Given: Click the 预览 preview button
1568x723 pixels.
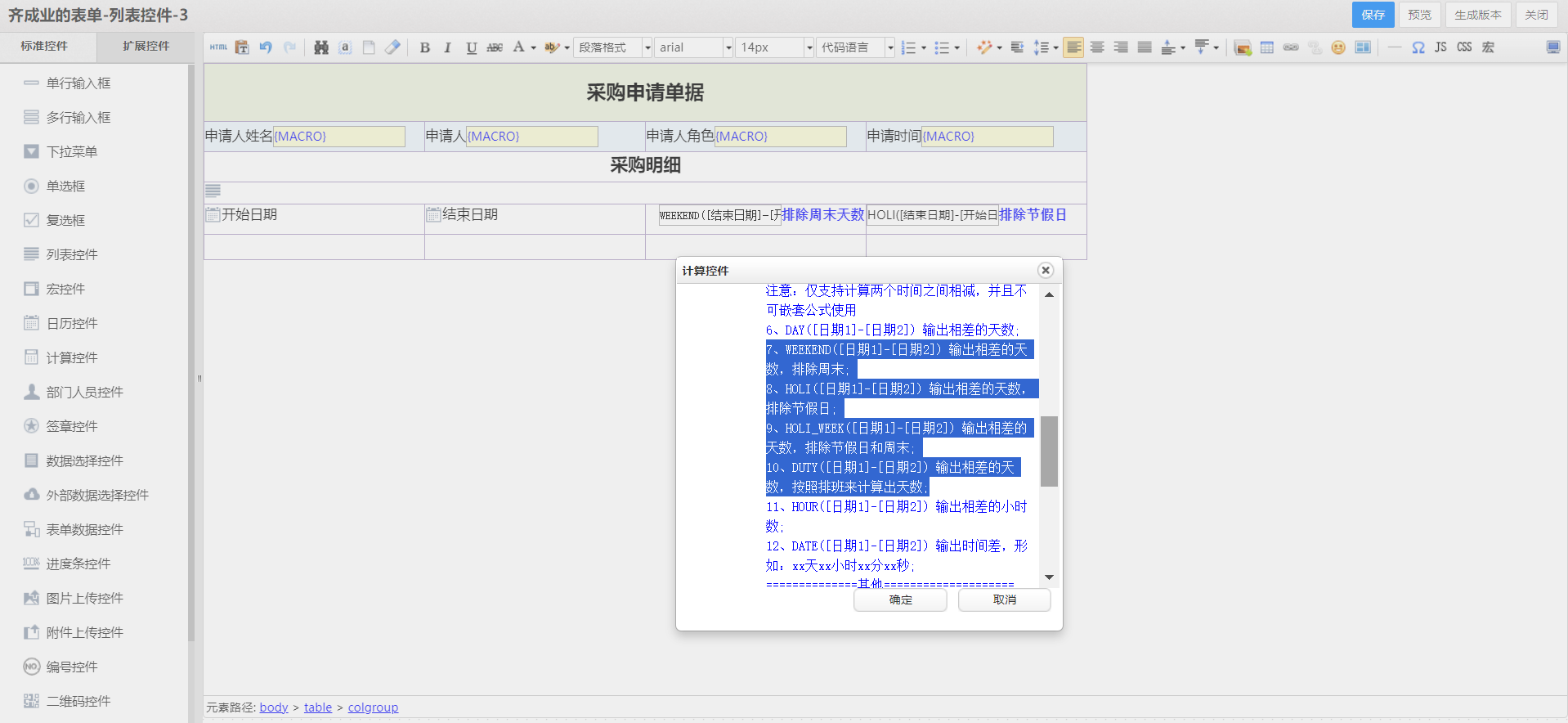Looking at the screenshot, I should [1419, 15].
